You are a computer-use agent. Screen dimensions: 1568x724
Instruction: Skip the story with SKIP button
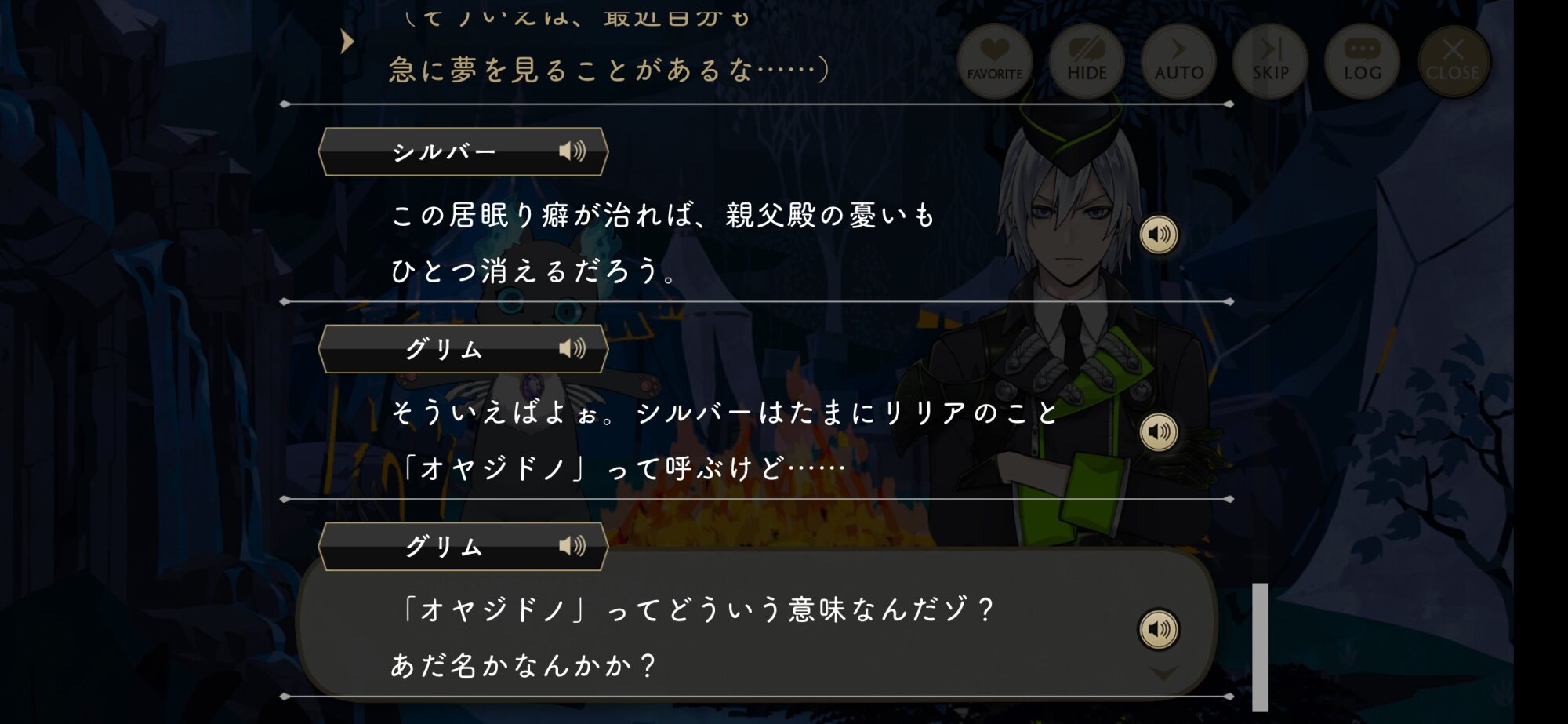(1270, 61)
